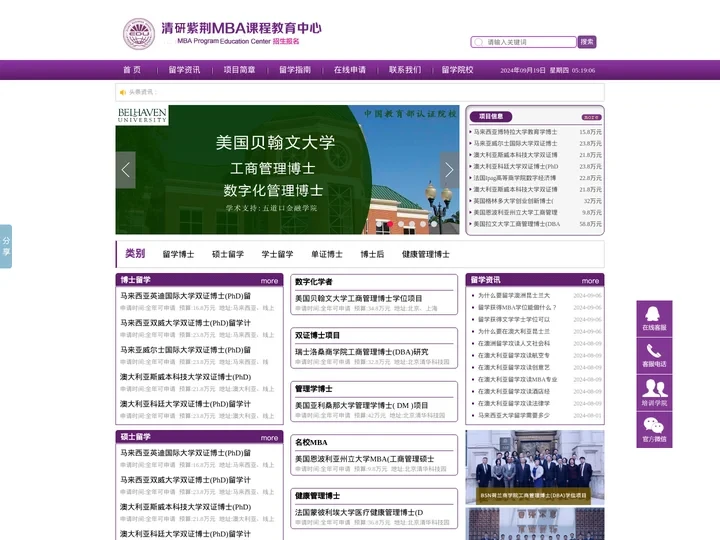Open 马来西亚博特拉大学教育学博士 project
The height and width of the screenshot is (540, 720).
(515, 132)
